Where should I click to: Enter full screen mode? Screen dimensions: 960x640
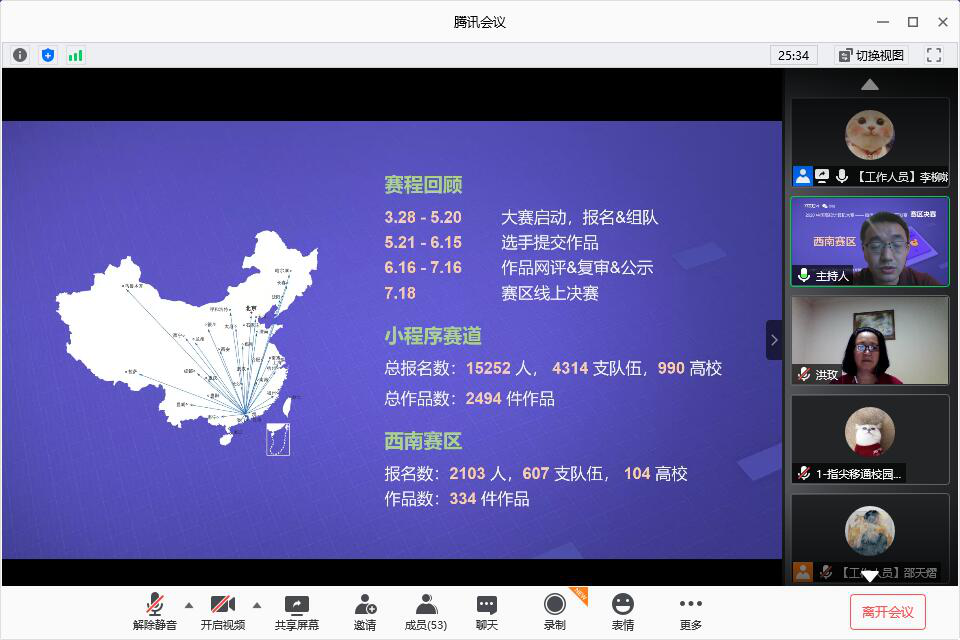tap(934, 55)
